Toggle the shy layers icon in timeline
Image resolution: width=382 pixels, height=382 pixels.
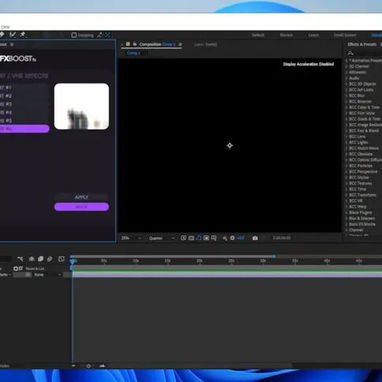coord(32,259)
